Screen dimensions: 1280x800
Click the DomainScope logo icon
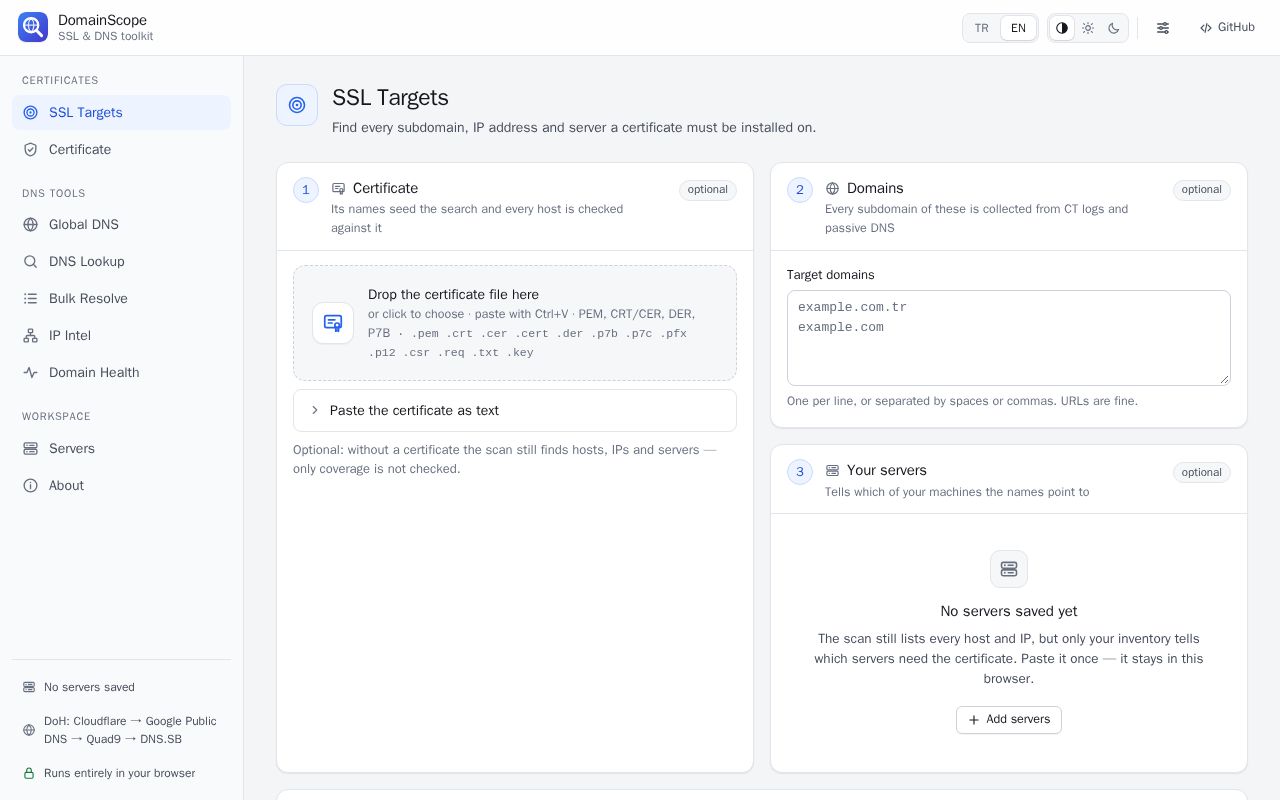click(33, 27)
